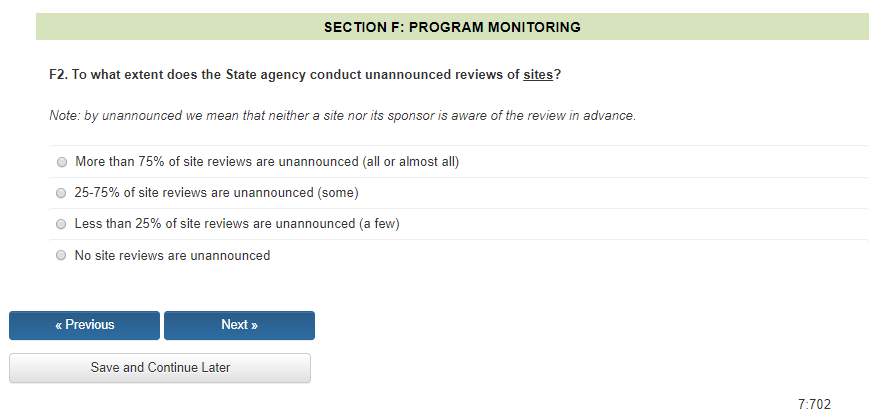Click the italic note about unannounced reviews
Screen dimensions: 875x417
[342, 116]
